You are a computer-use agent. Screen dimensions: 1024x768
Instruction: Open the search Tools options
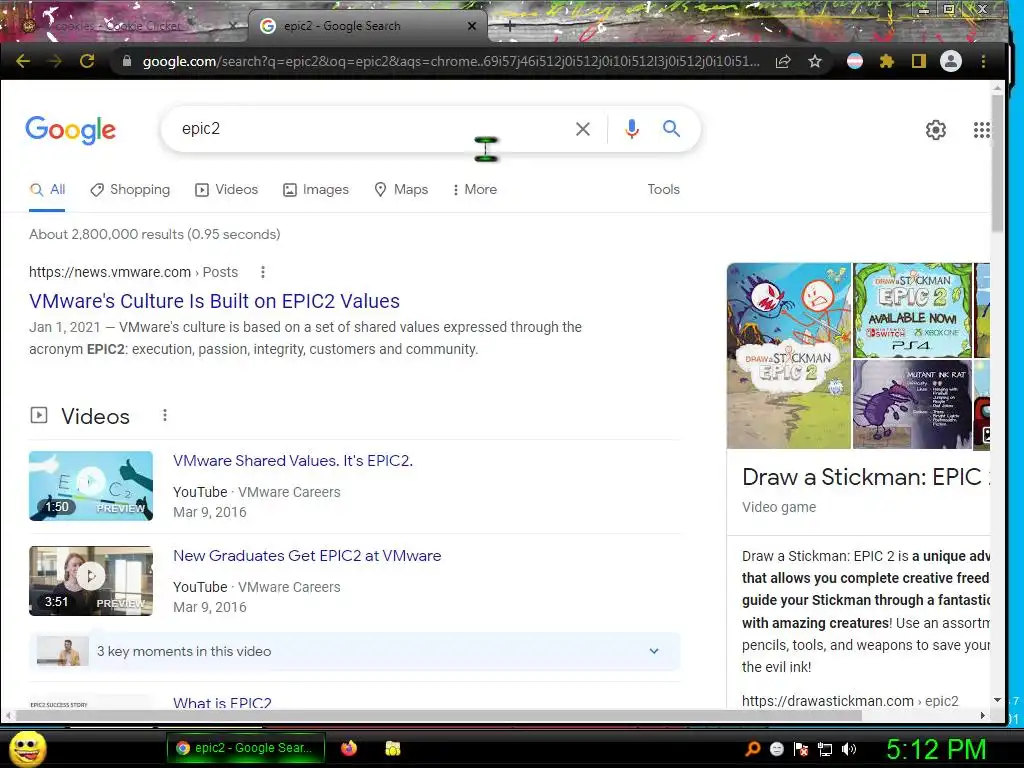[x=664, y=189]
